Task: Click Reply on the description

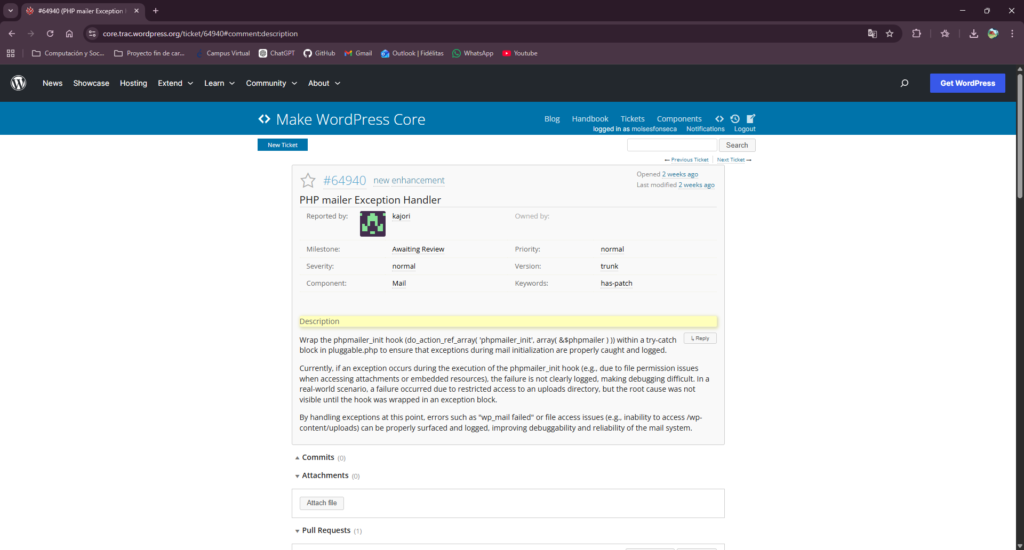Action: [x=700, y=338]
